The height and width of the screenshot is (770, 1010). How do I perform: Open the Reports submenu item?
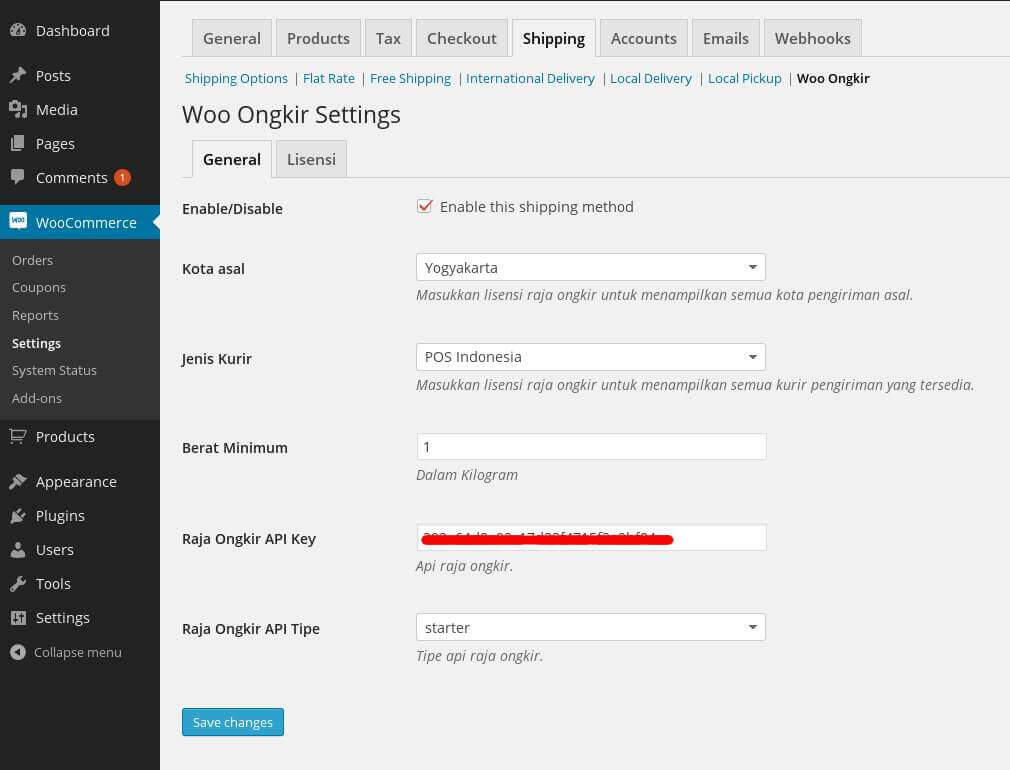pyautogui.click(x=35, y=316)
